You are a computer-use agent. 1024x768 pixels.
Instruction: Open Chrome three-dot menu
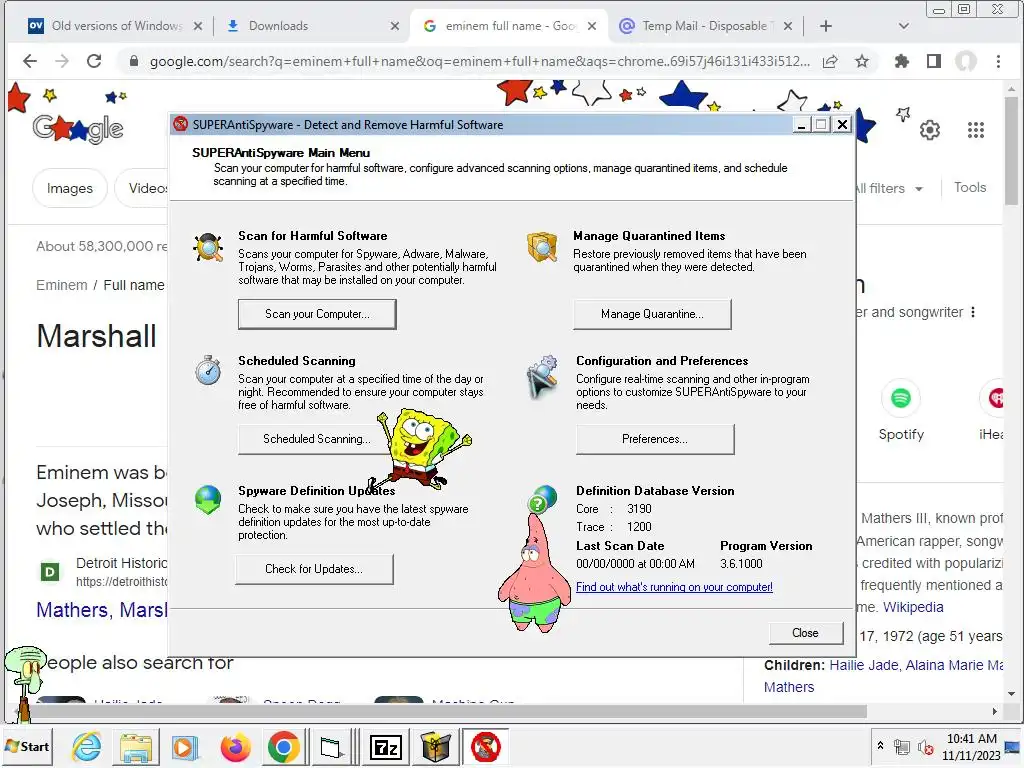coord(998,61)
